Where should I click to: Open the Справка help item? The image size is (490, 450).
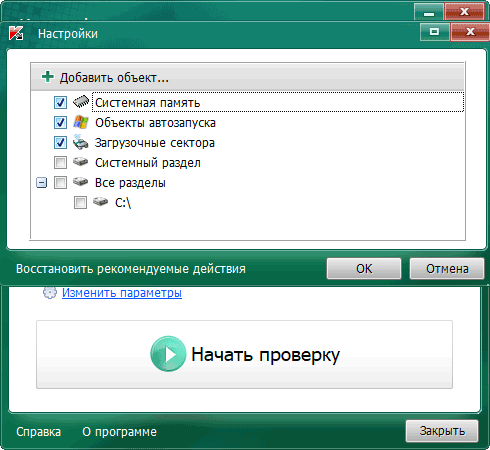(x=39, y=432)
